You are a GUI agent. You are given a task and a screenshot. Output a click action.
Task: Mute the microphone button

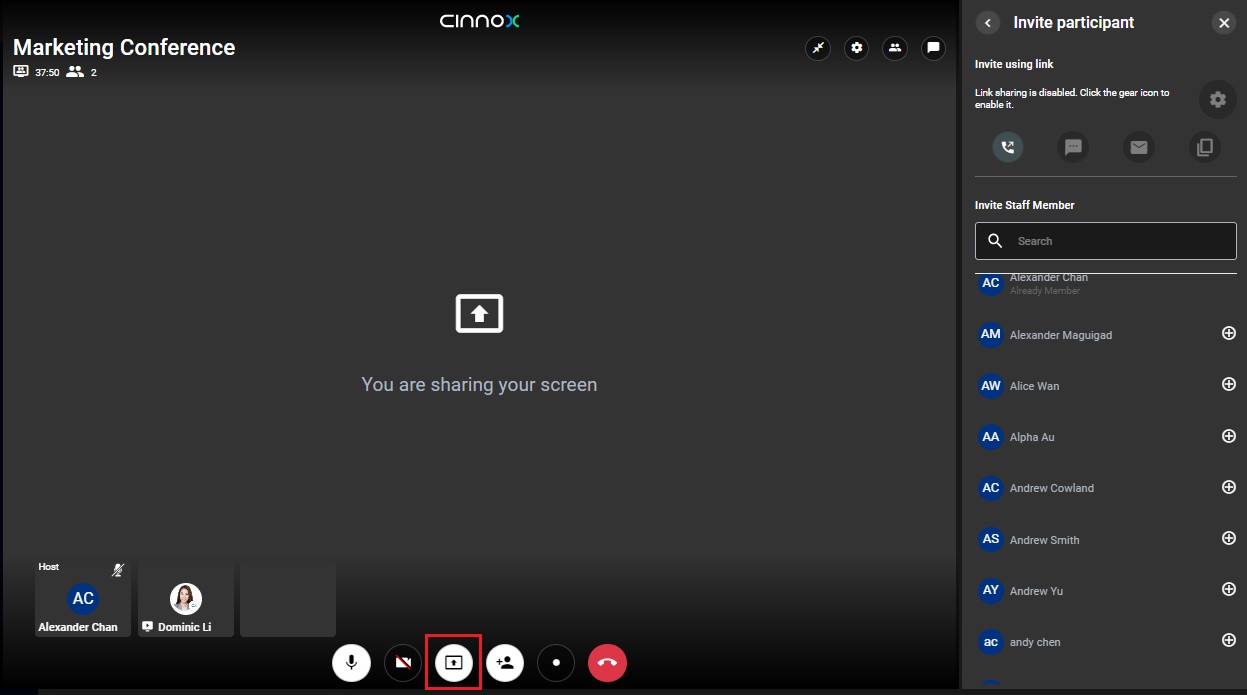coord(352,662)
